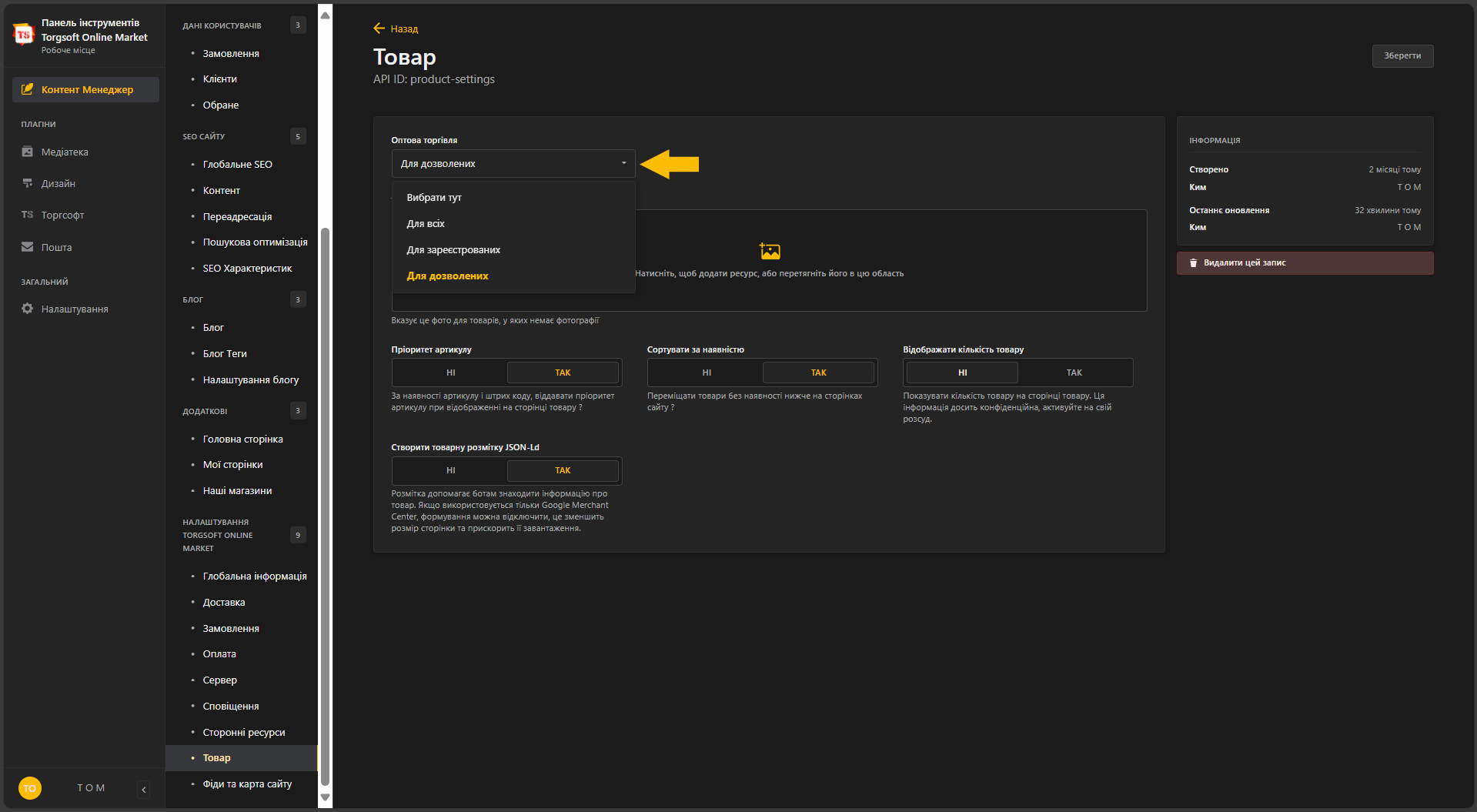Click the Оптова торгівля dropdown caret
The height and width of the screenshot is (812, 1477).
[623, 164]
